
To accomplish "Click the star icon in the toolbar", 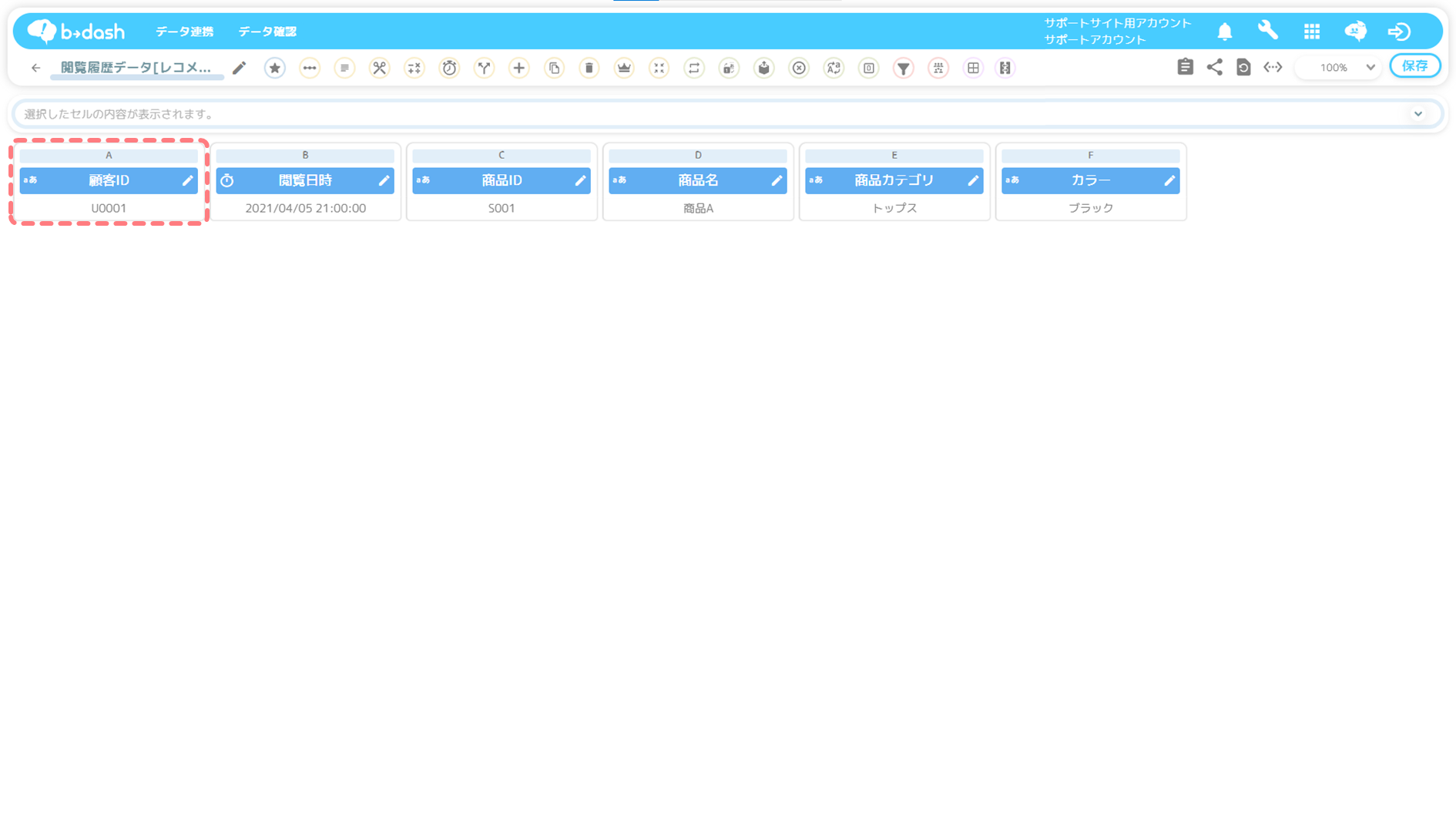I will [274, 68].
